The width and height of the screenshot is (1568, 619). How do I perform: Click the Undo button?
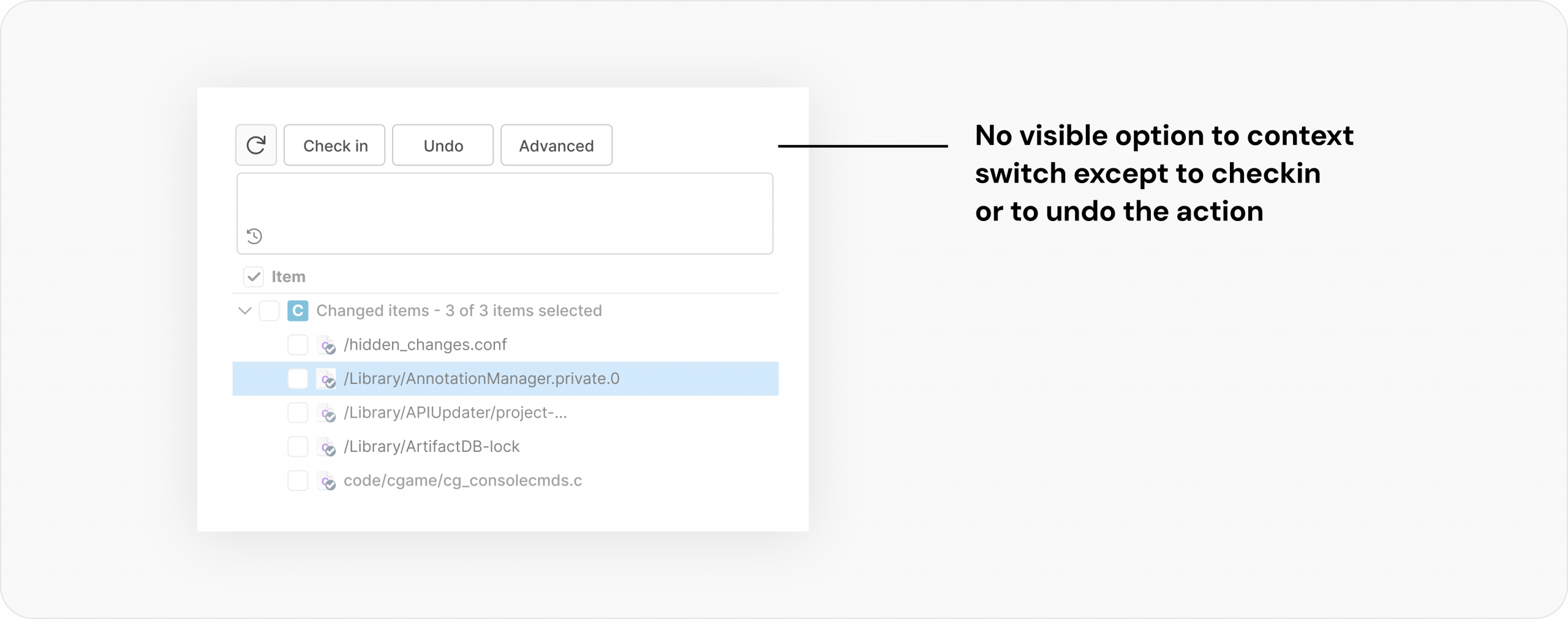click(443, 145)
